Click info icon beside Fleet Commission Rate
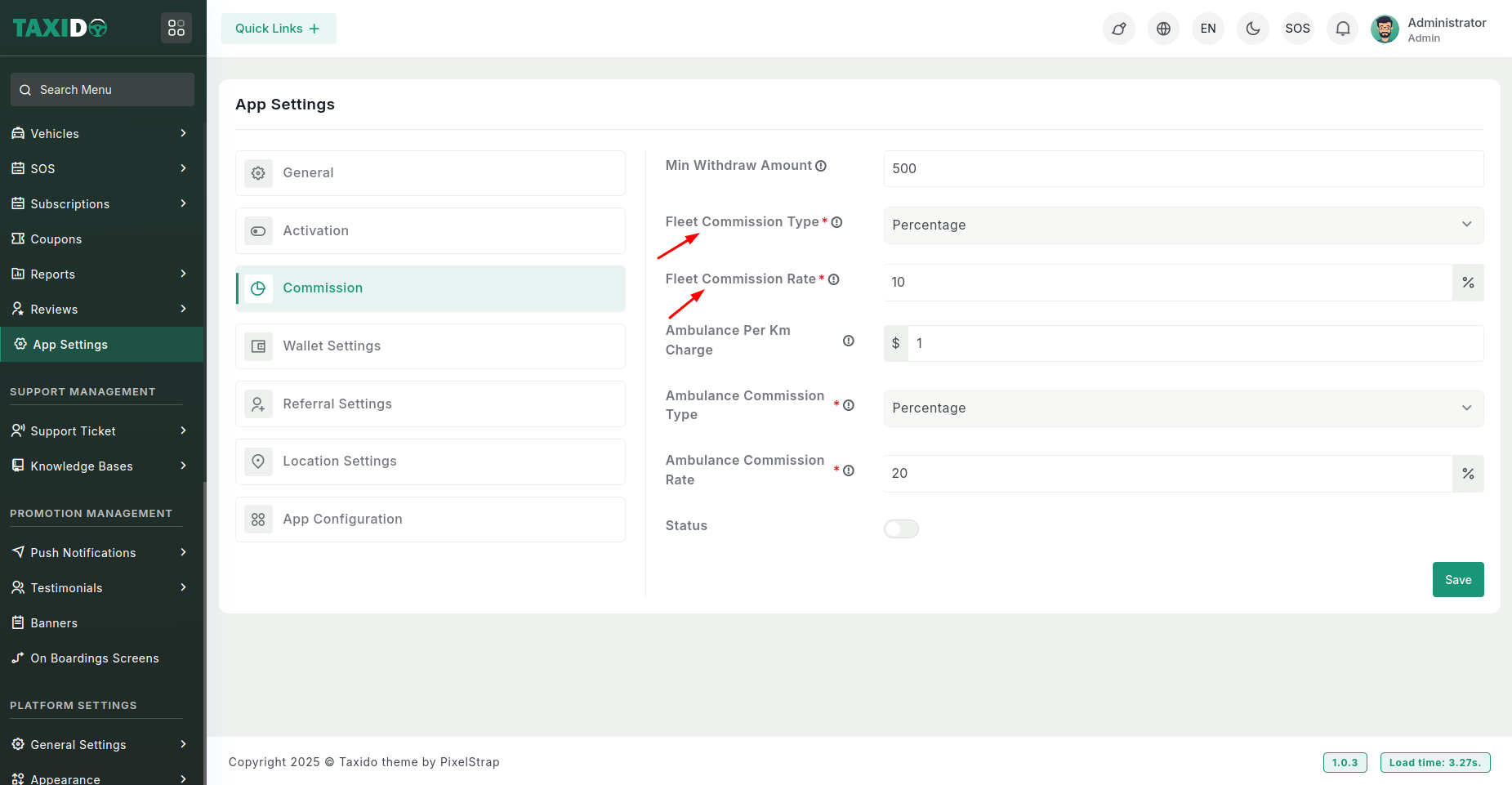Image resolution: width=1512 pixels, height=785 pixels. coord(834,279)
